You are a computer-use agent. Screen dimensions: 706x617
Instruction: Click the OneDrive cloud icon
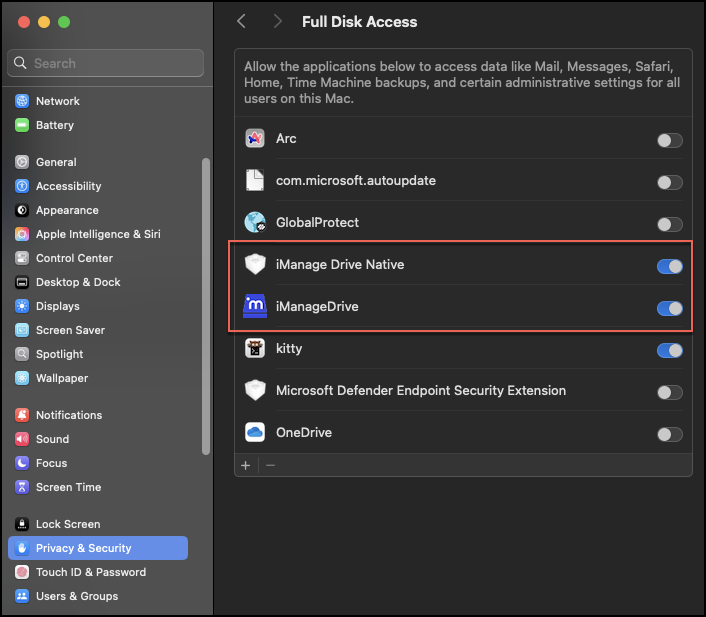click(255, 433)
